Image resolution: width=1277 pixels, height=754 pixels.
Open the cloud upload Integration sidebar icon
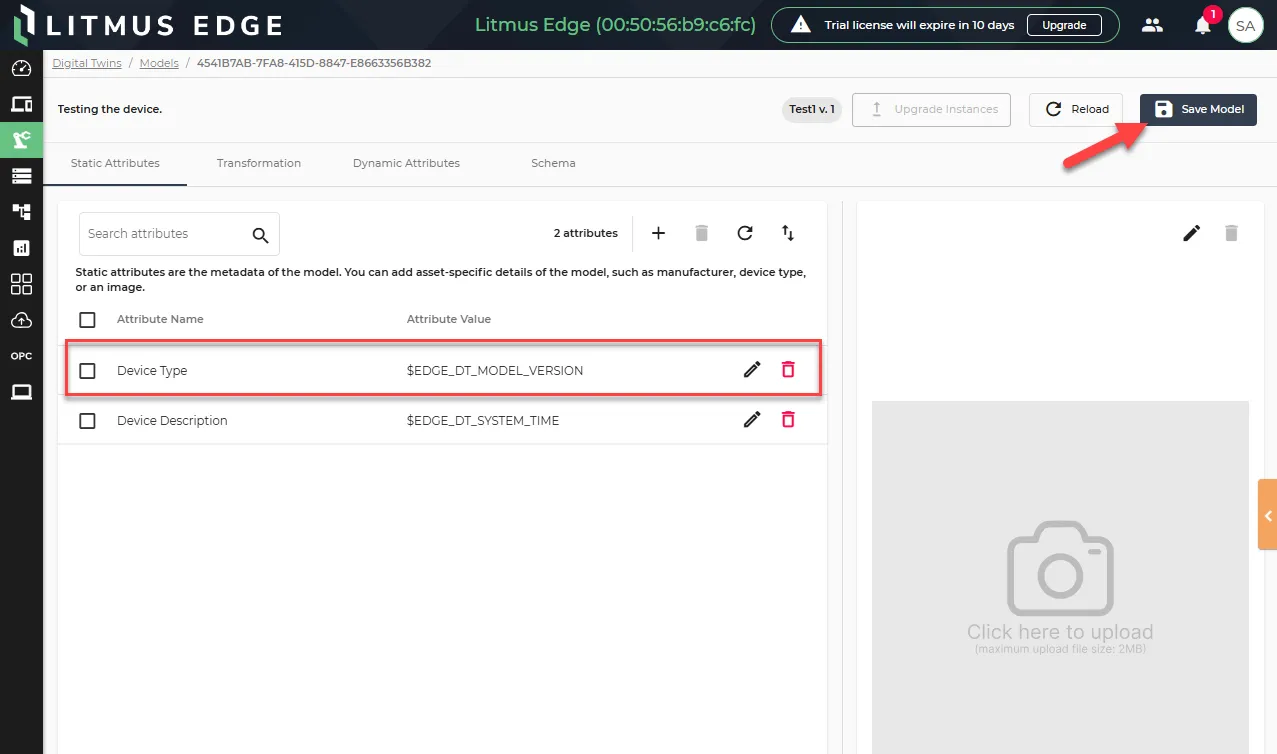21,320
